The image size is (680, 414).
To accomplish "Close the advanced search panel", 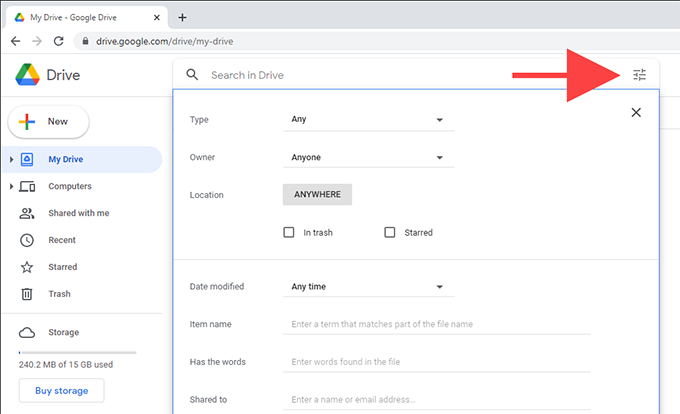I will pyautogui.click(x=636, y=113).
